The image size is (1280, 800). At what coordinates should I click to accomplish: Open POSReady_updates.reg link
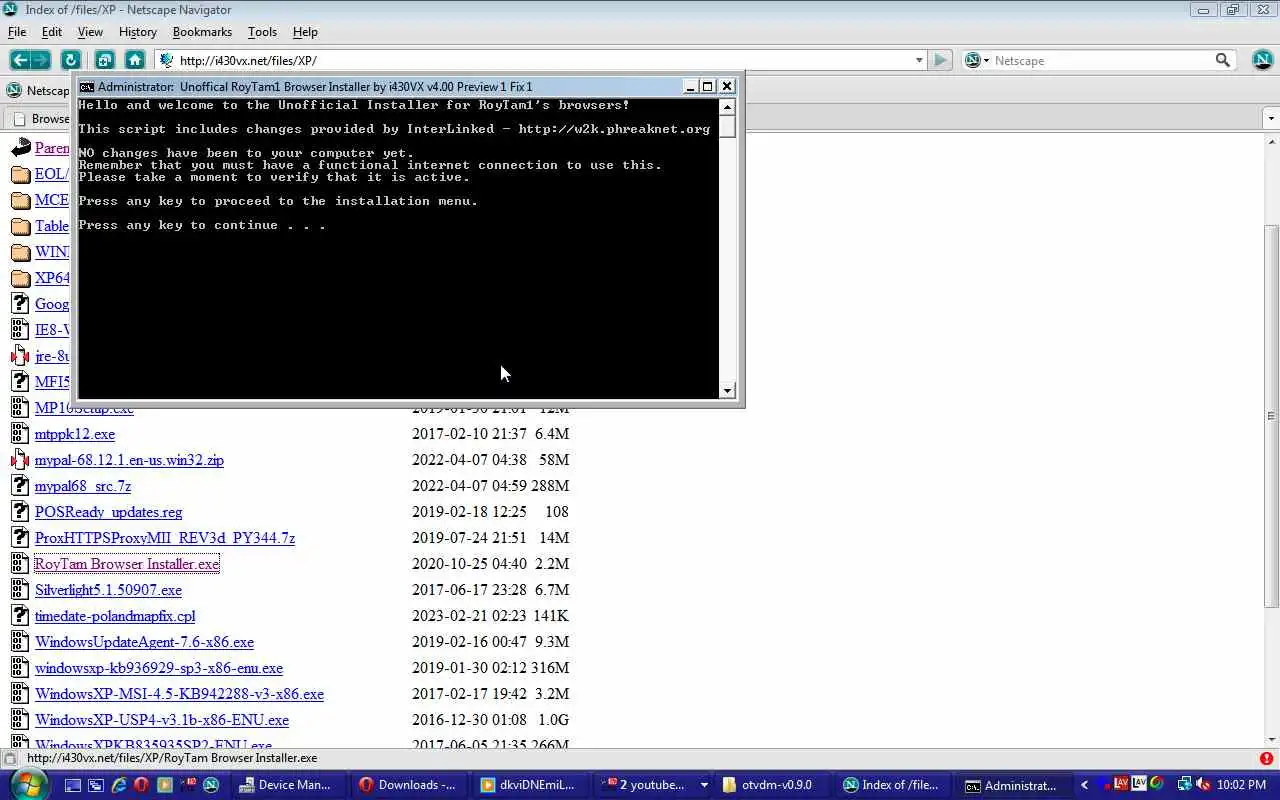pyautogui.click(x=108, y=512)
